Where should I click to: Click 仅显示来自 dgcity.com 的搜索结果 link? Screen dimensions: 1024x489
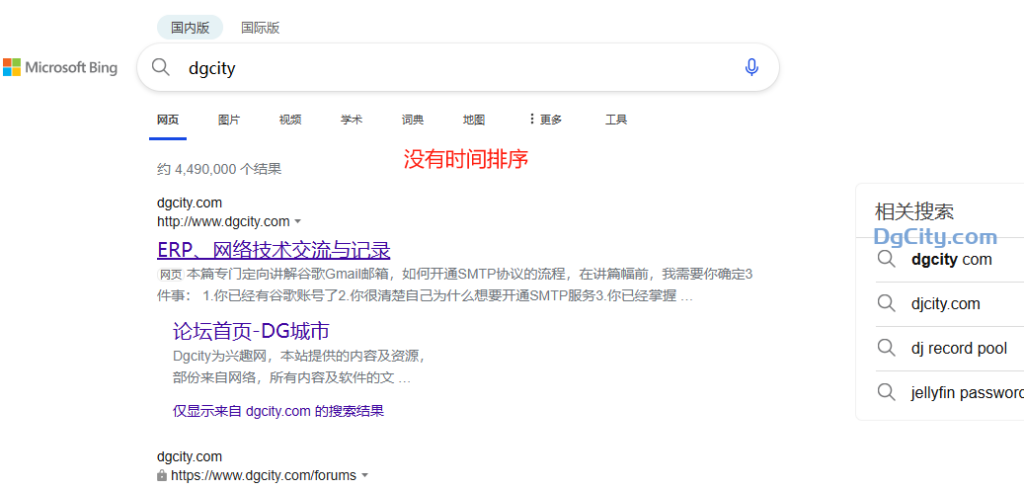click(x=278, y=411)
